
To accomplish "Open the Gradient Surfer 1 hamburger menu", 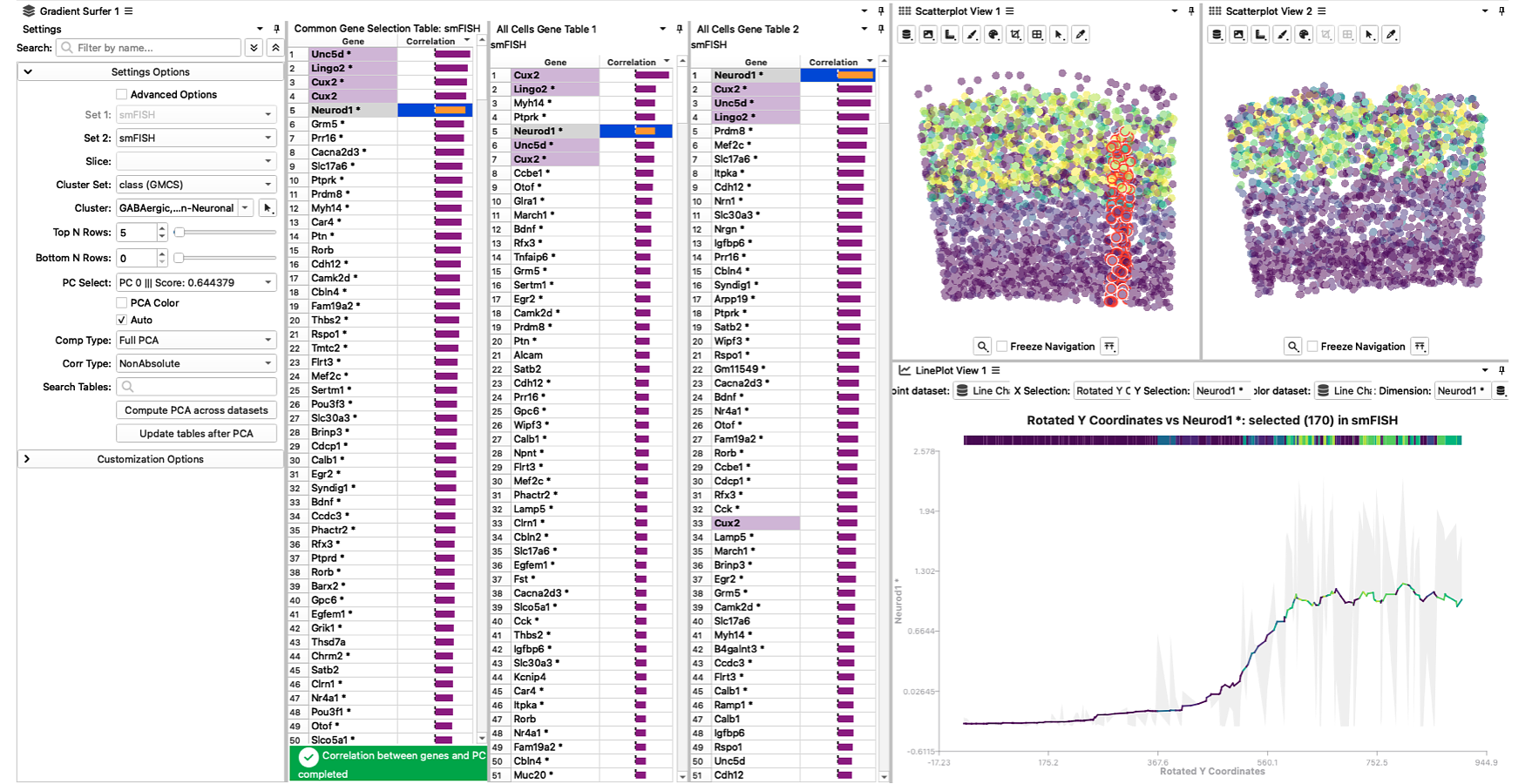I will tap(129, 11).
